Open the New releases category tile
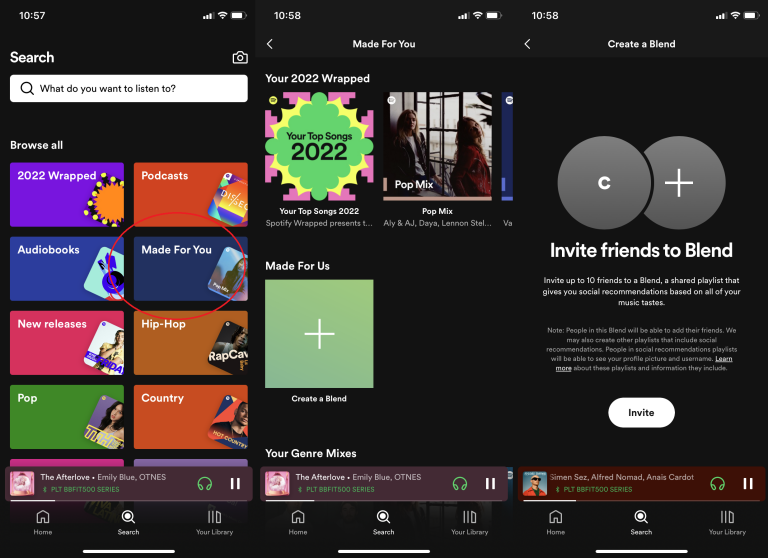This screenshot has width=768, height=558. click(67, 342)
